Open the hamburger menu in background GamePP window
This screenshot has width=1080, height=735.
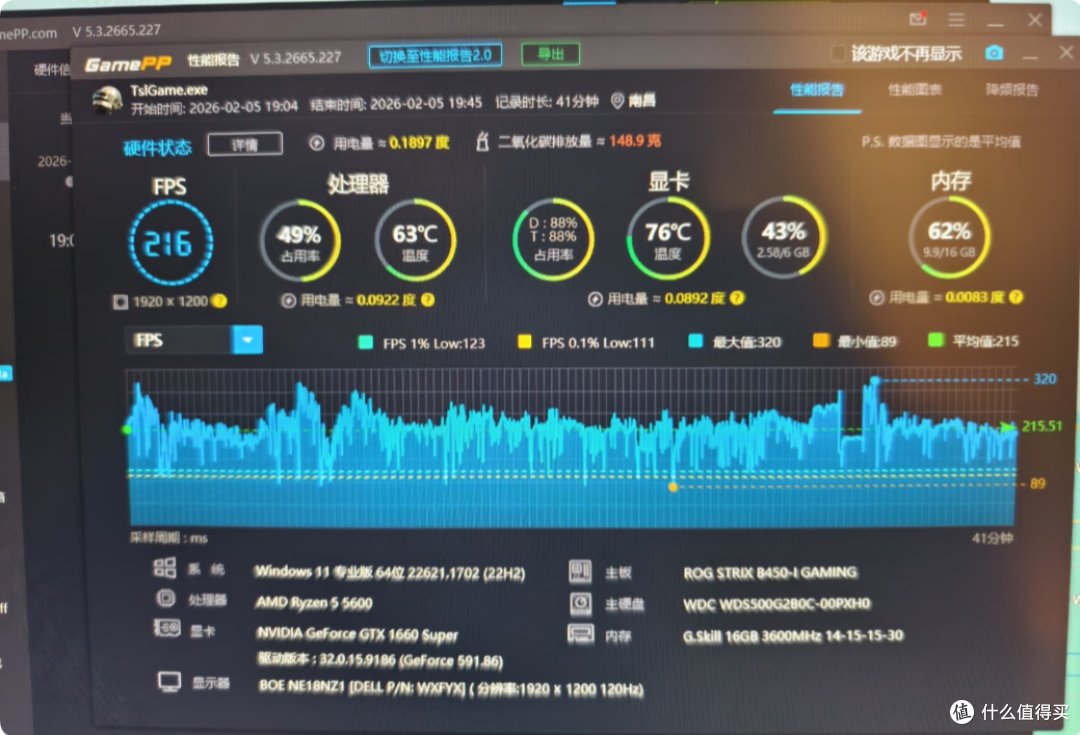(956, 19)
